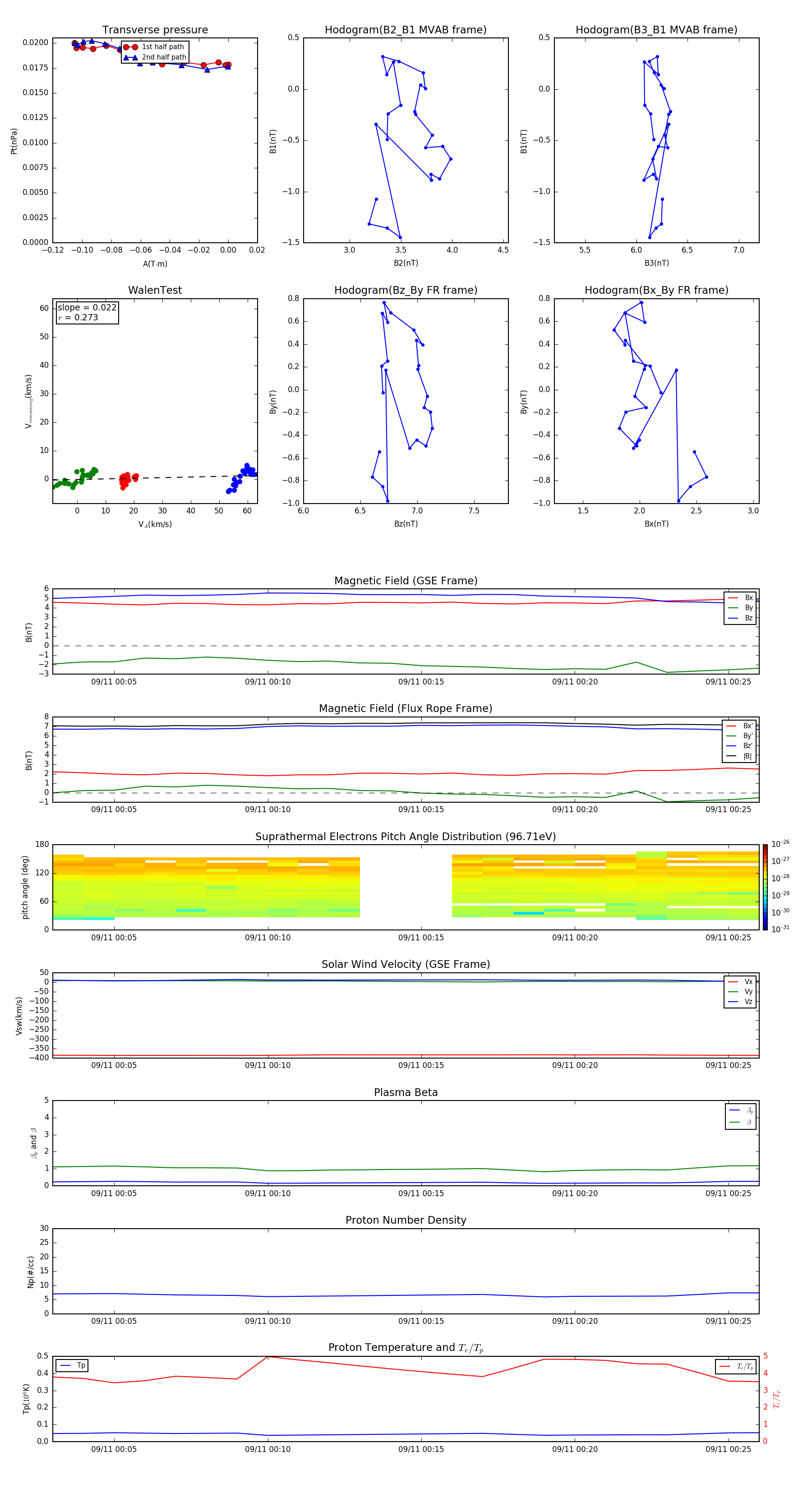Image resolution: width=812 pixels, height=1489 pixels.
Task: Click the '10^-26' colorbar tick label
Action: point(780,845)
